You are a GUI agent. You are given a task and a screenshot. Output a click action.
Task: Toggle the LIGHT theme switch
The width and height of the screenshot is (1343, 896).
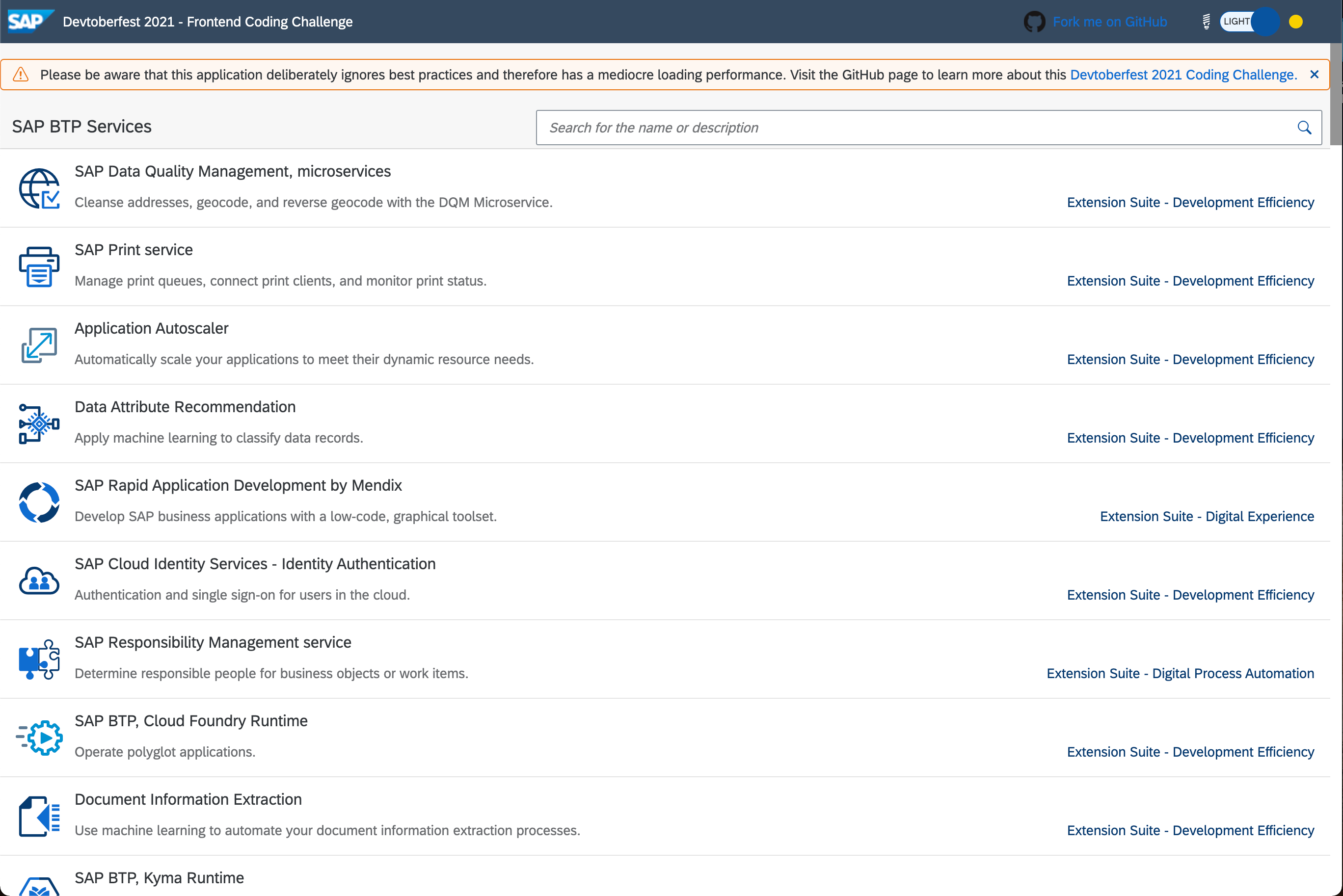1249,22
